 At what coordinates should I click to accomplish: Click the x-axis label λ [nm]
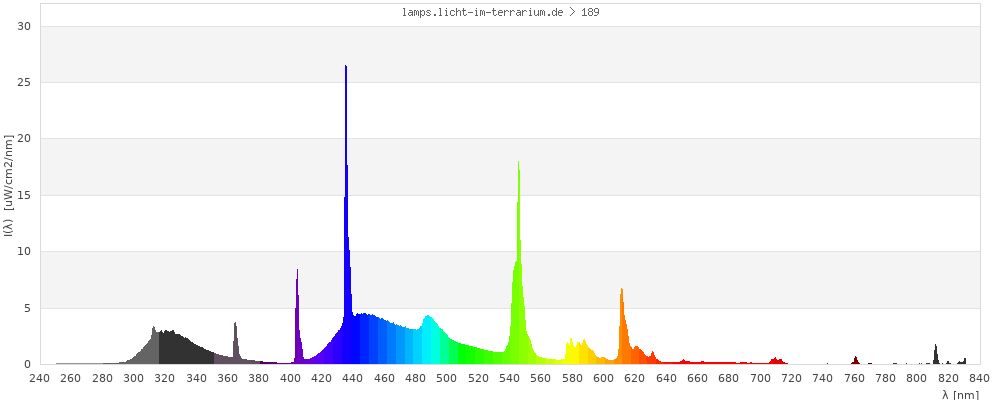pyautogui.click(x=960, y=395)
